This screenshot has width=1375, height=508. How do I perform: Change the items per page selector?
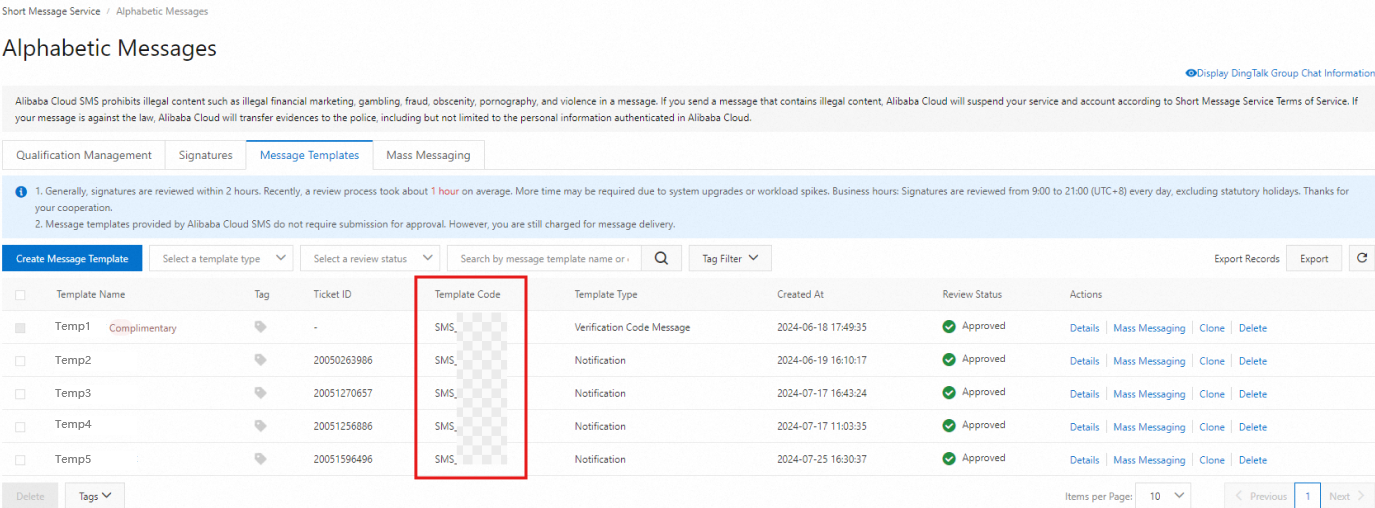[1166, 496]
